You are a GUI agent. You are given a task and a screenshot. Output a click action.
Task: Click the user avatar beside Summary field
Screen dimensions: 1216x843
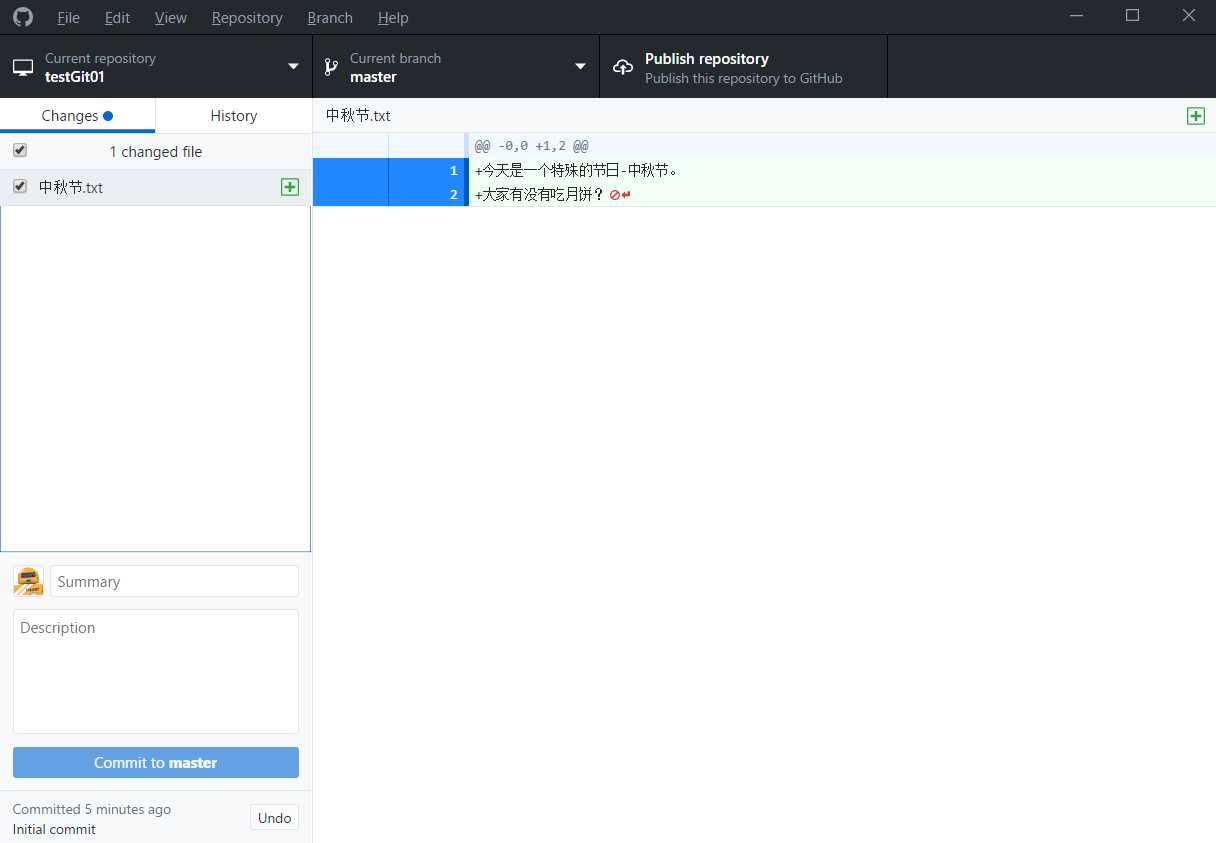(x=28, y=581)
